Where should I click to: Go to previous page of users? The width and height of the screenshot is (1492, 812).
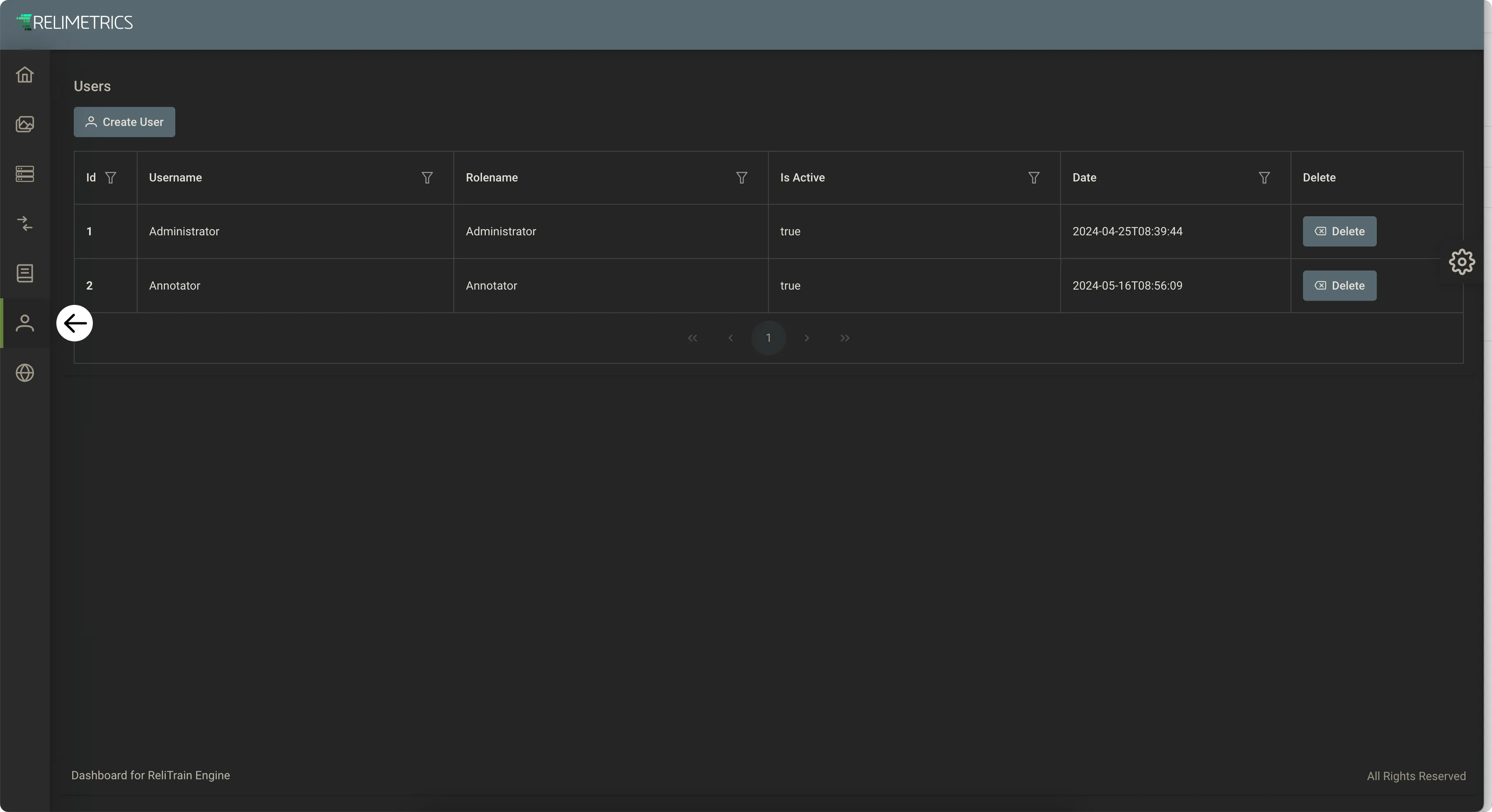tap(731, 338)
